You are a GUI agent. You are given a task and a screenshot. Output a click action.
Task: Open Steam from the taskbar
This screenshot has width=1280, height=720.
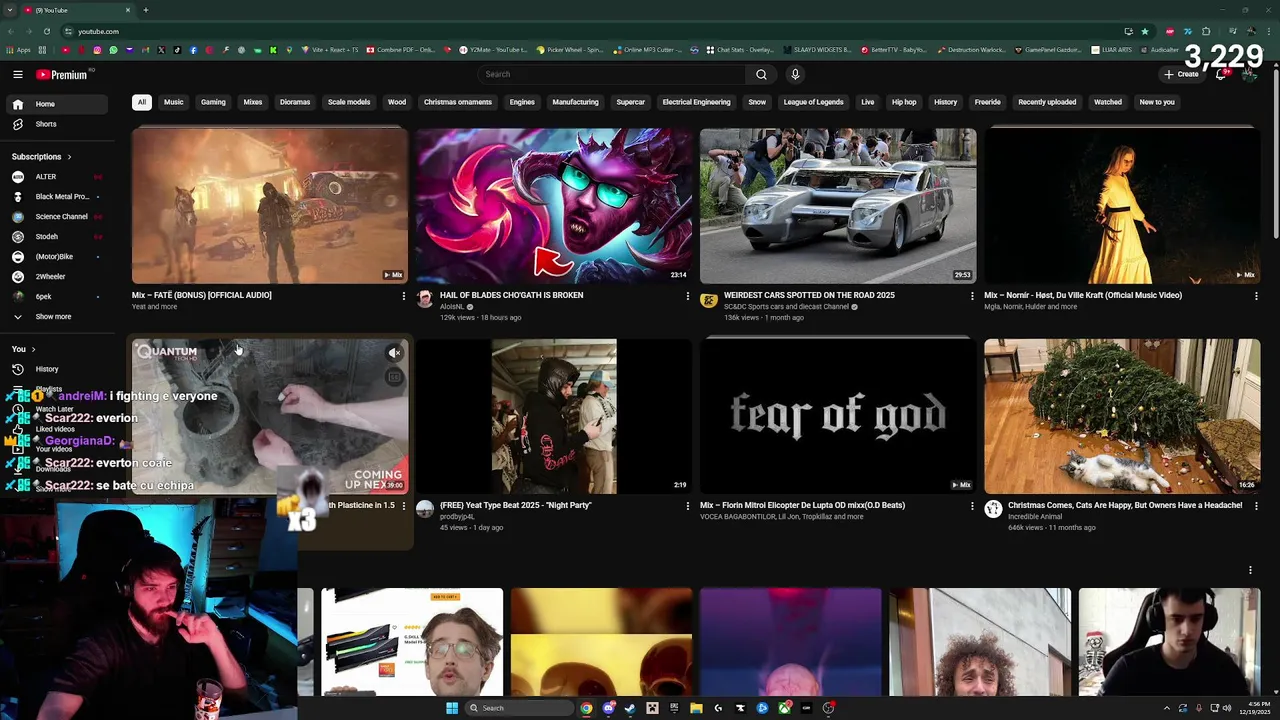click(x=630, y=708)
